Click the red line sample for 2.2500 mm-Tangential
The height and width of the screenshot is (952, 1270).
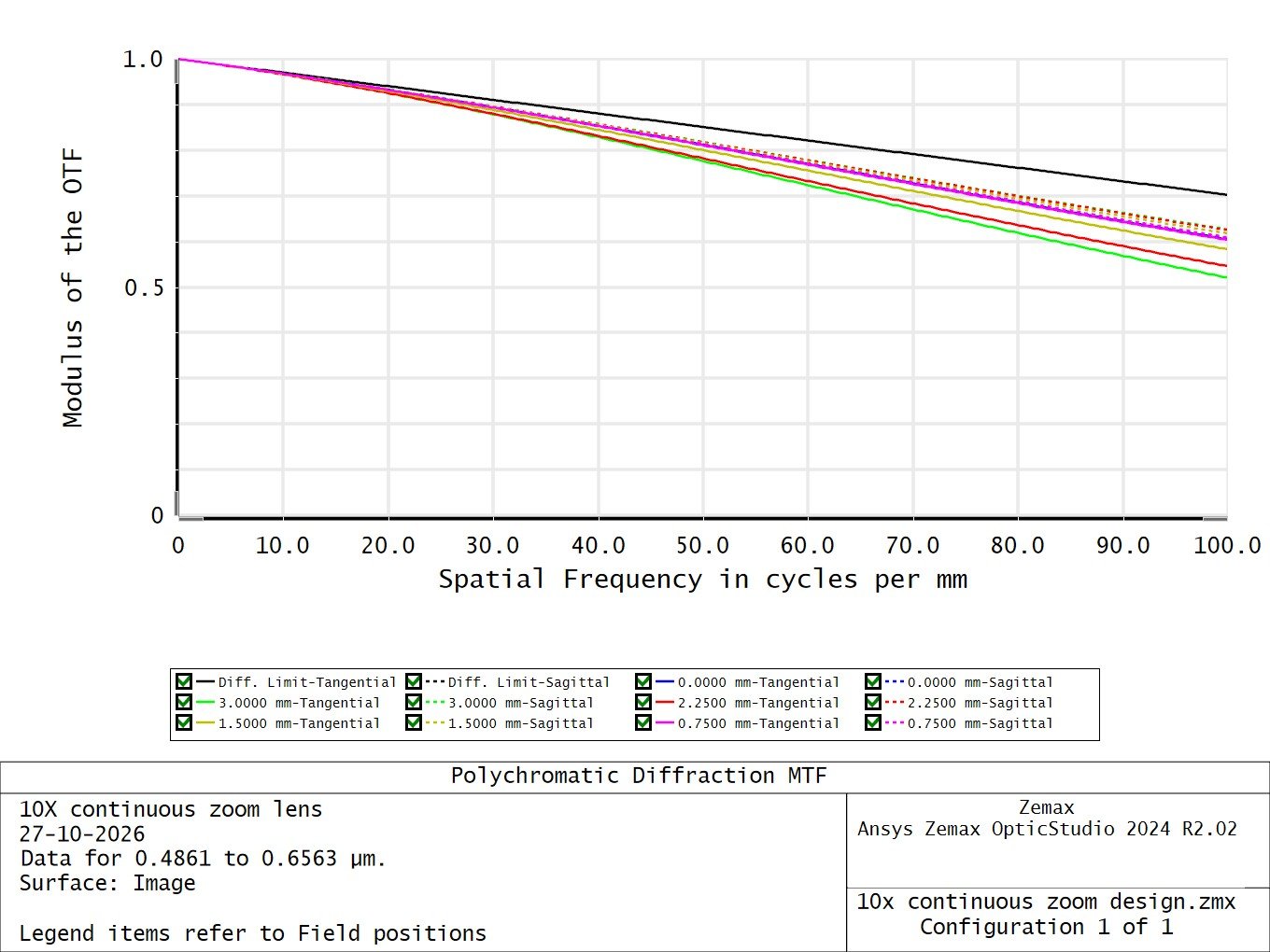click(x=665, y=703)
